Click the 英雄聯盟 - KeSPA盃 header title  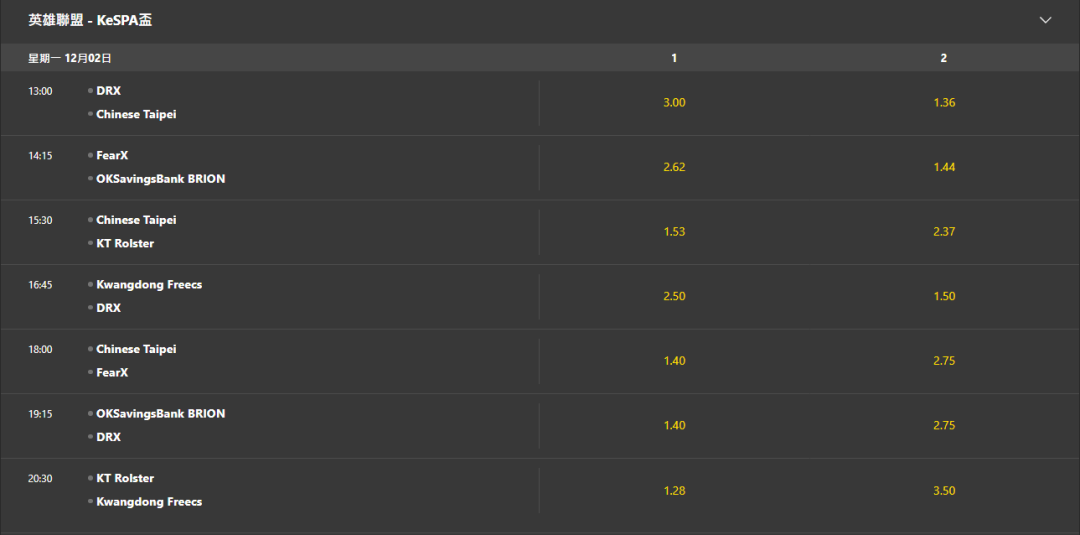(90, 21)
